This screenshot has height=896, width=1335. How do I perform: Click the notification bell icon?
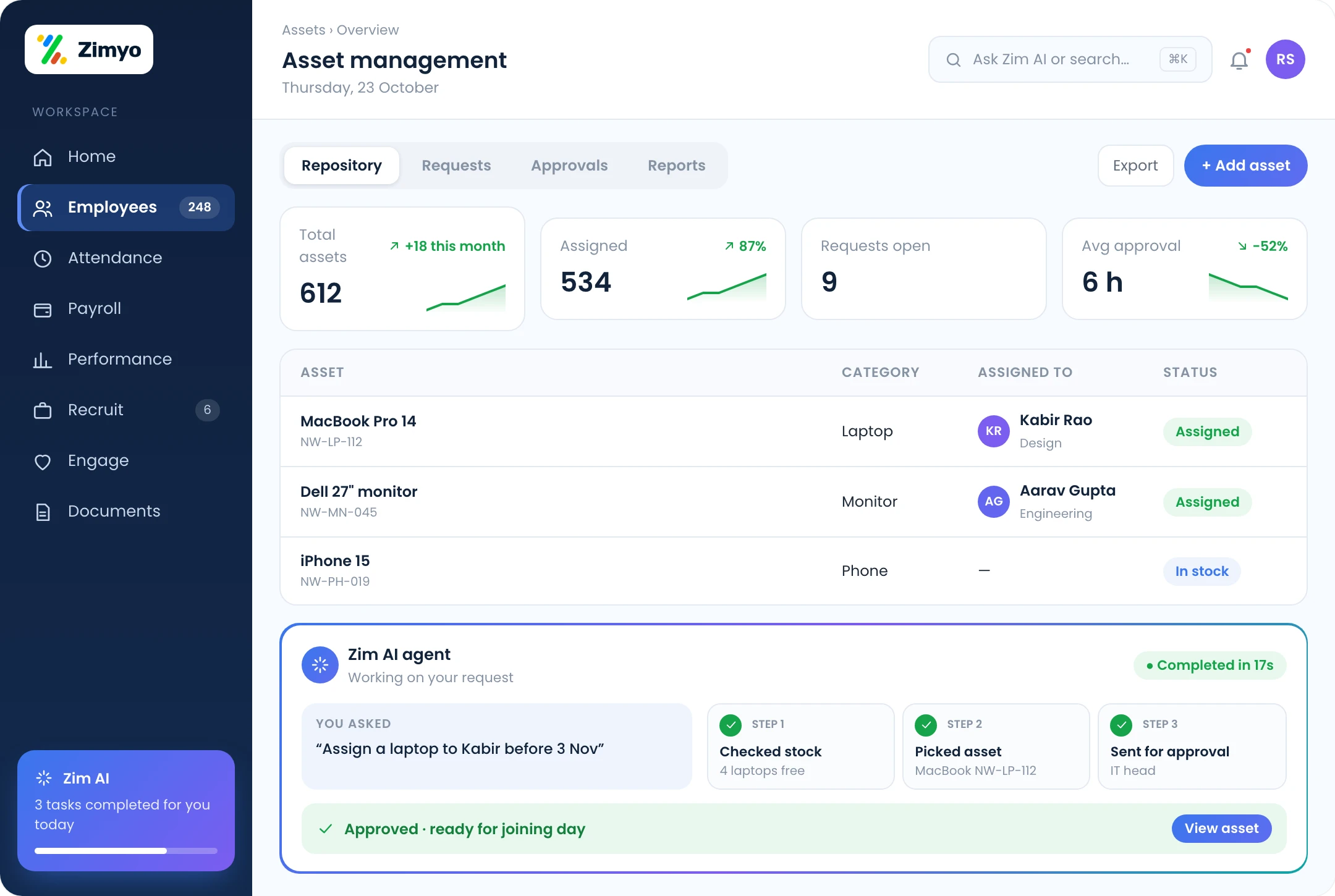1239,60
